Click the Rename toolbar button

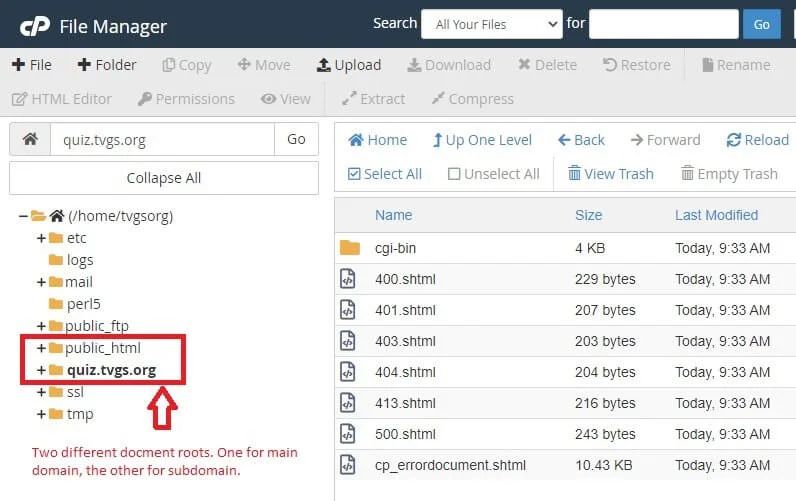(736, 65)
